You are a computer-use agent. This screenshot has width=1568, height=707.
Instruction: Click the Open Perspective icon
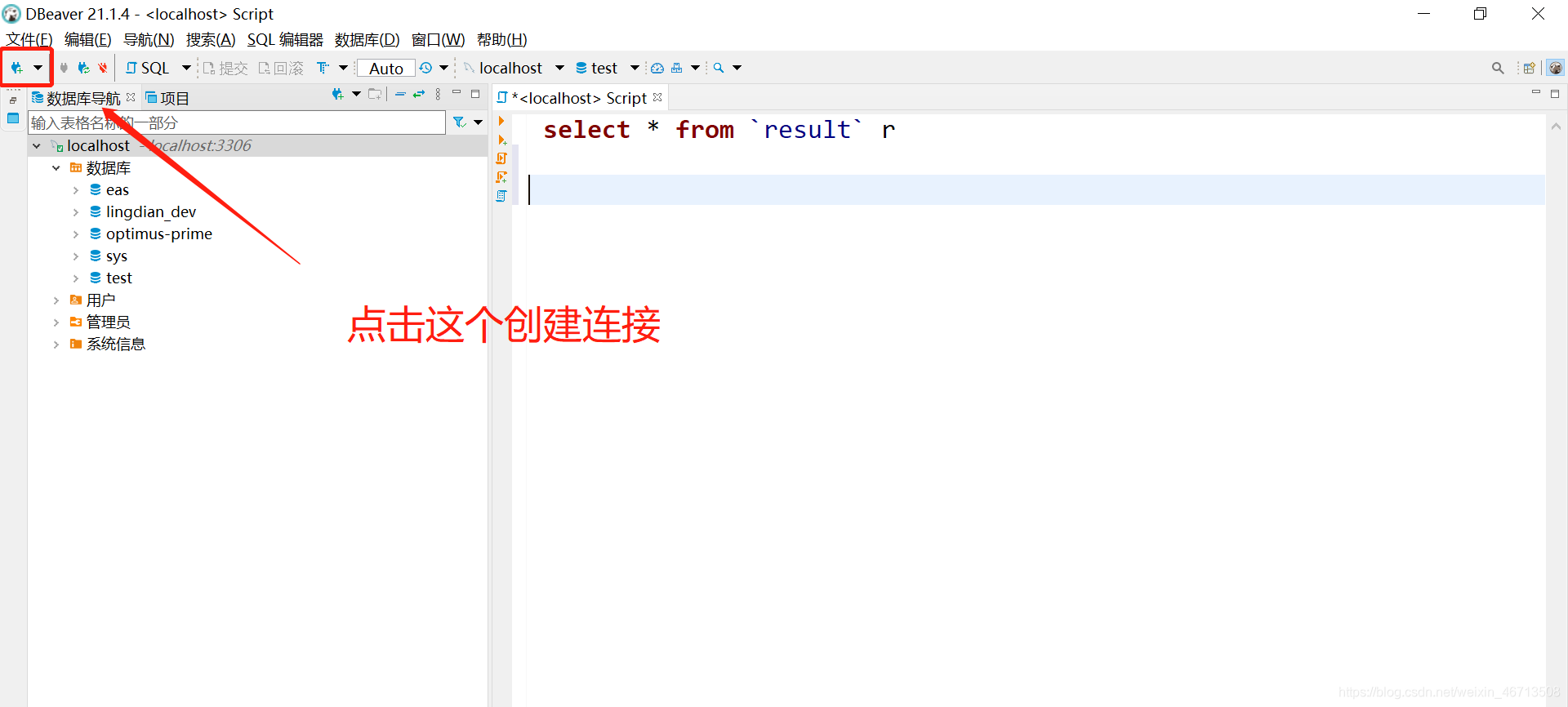(1529, 68)
